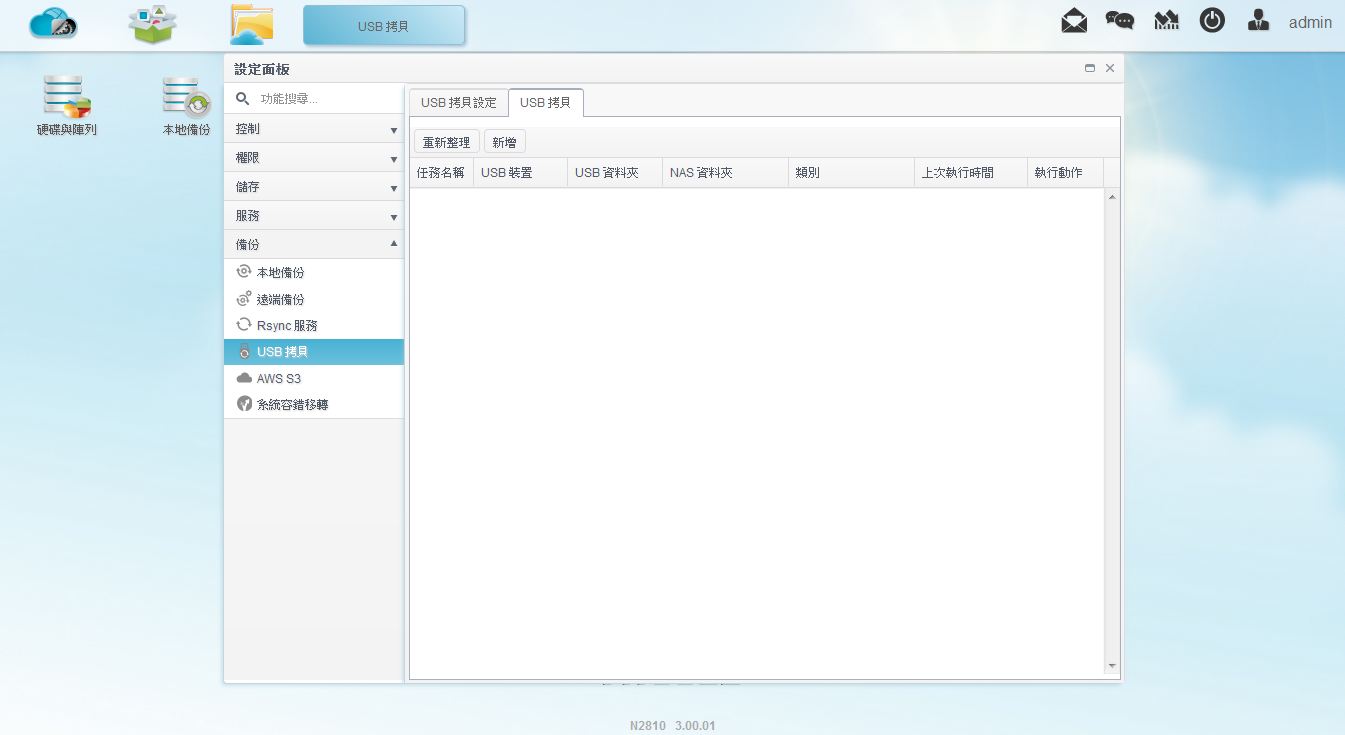Image resolution: width=1345 pixels, height=735 pixels.
Task: Close the 設定面板 window
Action: pos(1110,68)
